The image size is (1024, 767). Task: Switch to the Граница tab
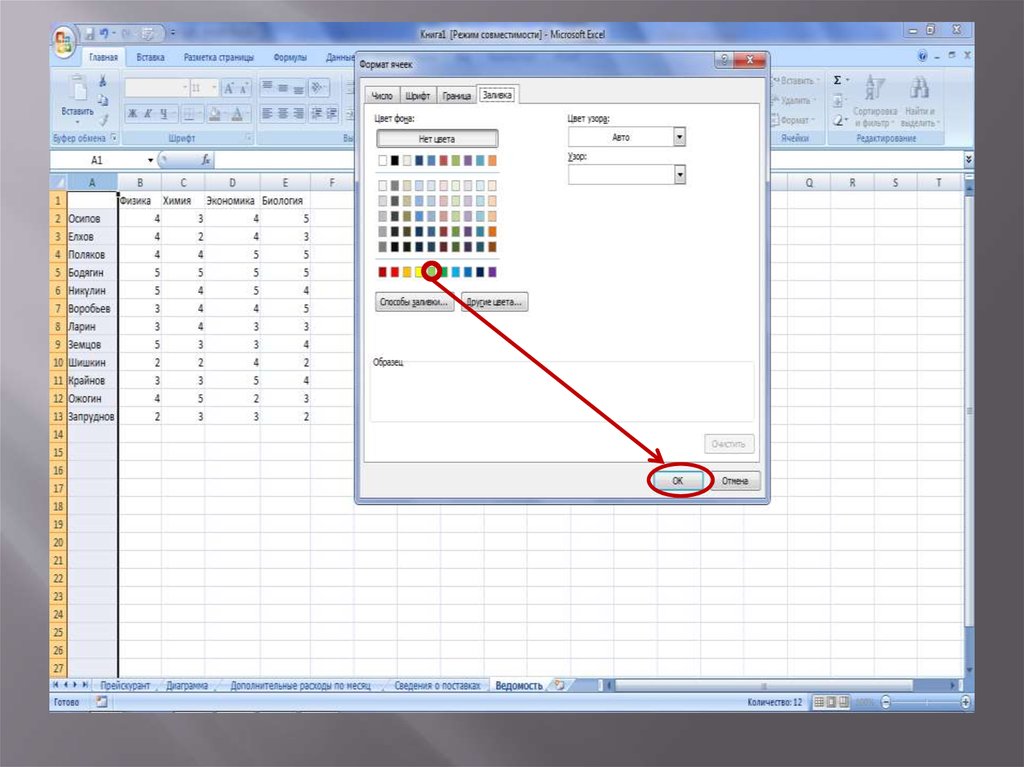point(456,96)
